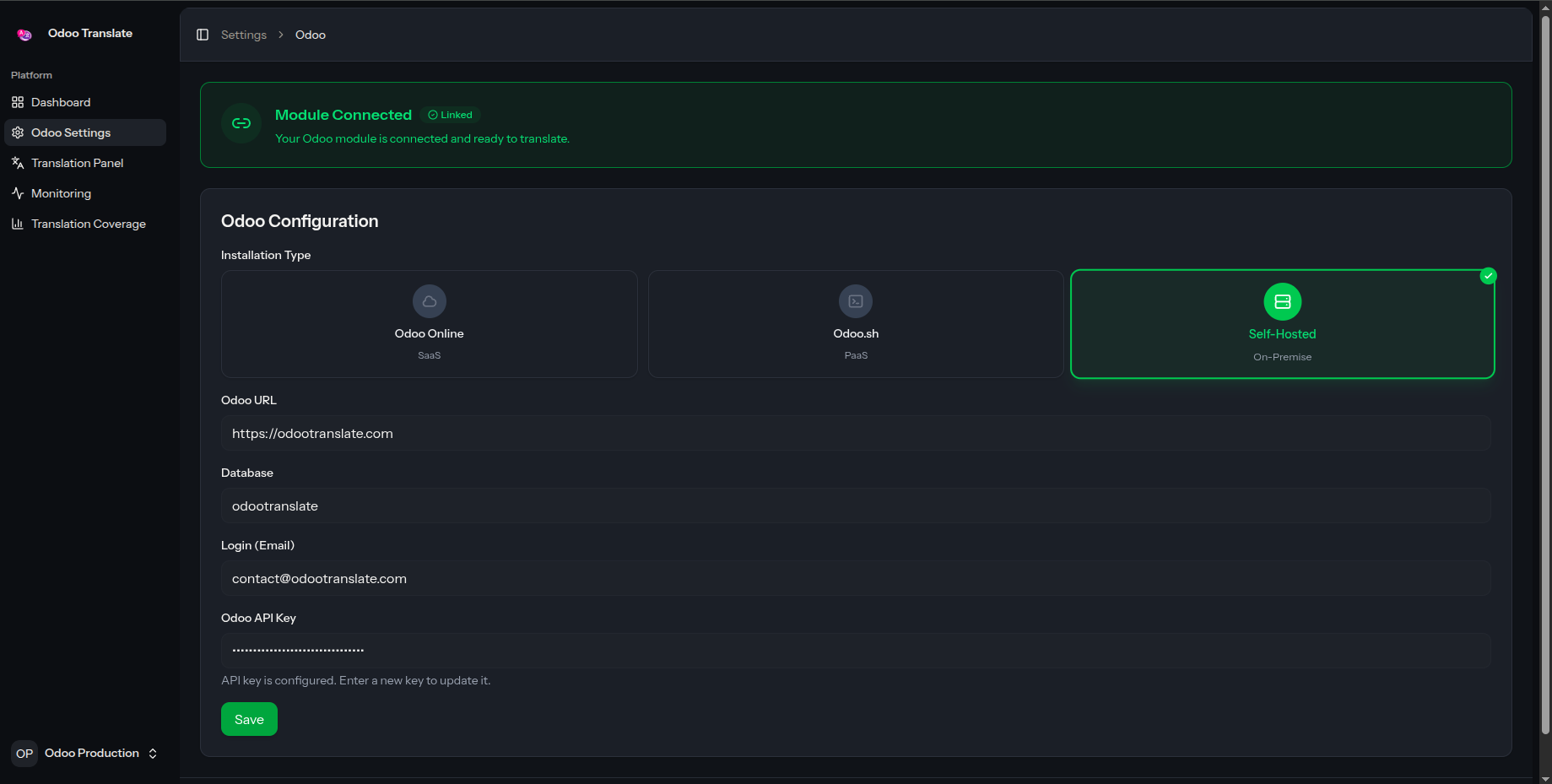Image resolution: width=1552 pixels, height=784 pixels.
Task: Focus the Login (Email) input field
Action: point(856,578)
